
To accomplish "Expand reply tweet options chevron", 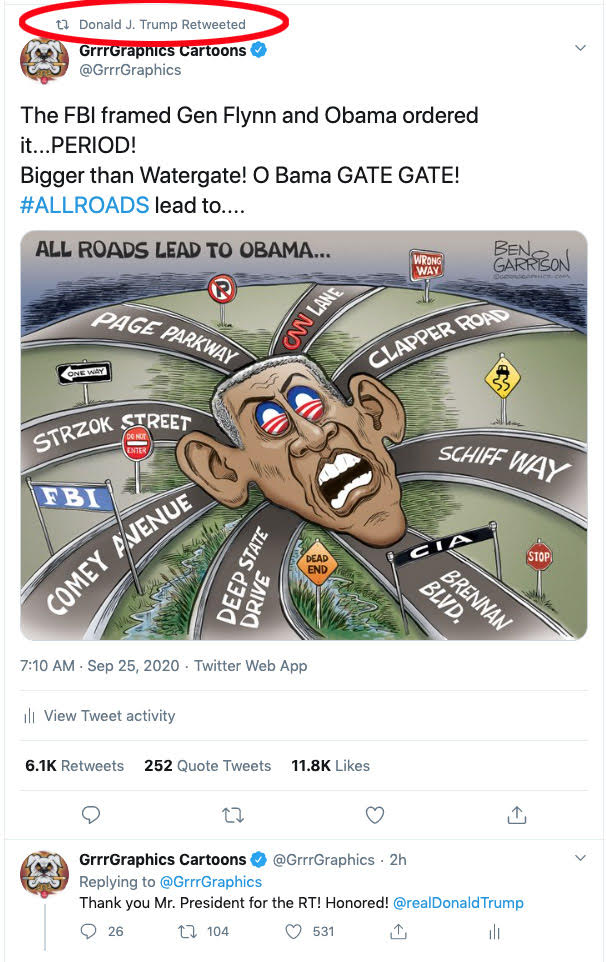I will click(580, 858).
